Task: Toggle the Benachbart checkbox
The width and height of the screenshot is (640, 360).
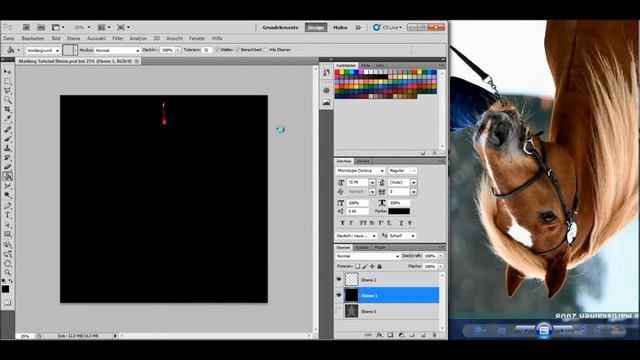Action: (238, 50)
